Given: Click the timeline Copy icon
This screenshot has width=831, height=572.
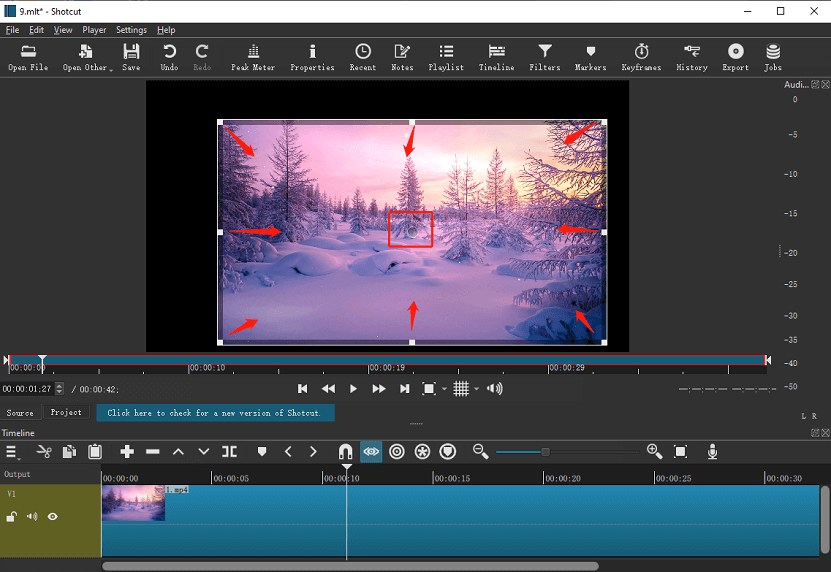Looking at the screenshot, I should 69,452.
